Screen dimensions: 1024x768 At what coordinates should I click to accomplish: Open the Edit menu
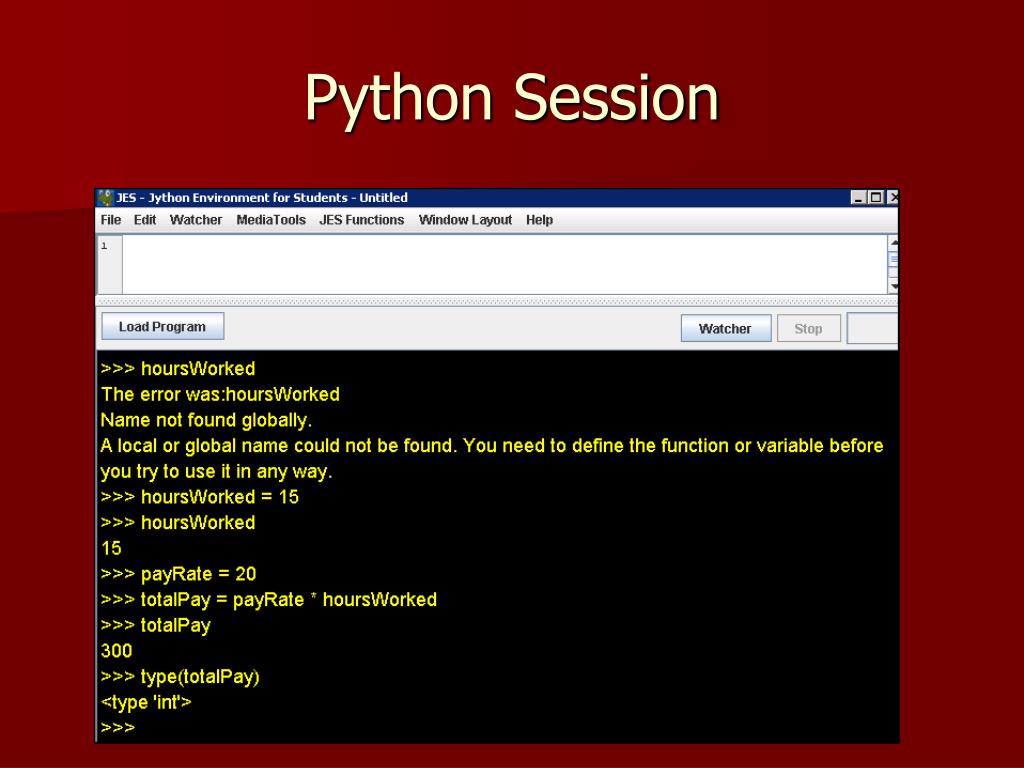pyautogui.click(x=144, y=220)
